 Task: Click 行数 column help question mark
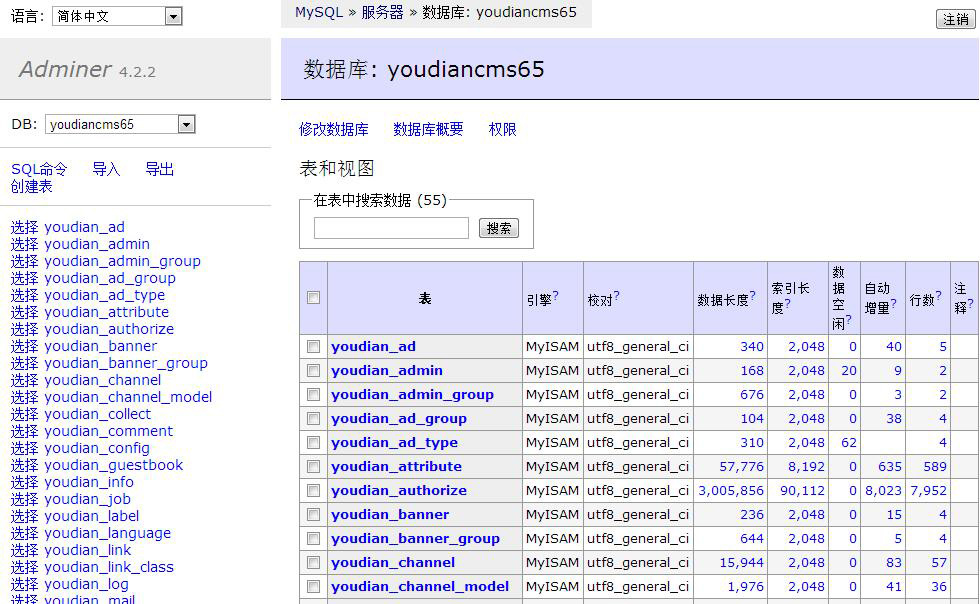(938, 296)
